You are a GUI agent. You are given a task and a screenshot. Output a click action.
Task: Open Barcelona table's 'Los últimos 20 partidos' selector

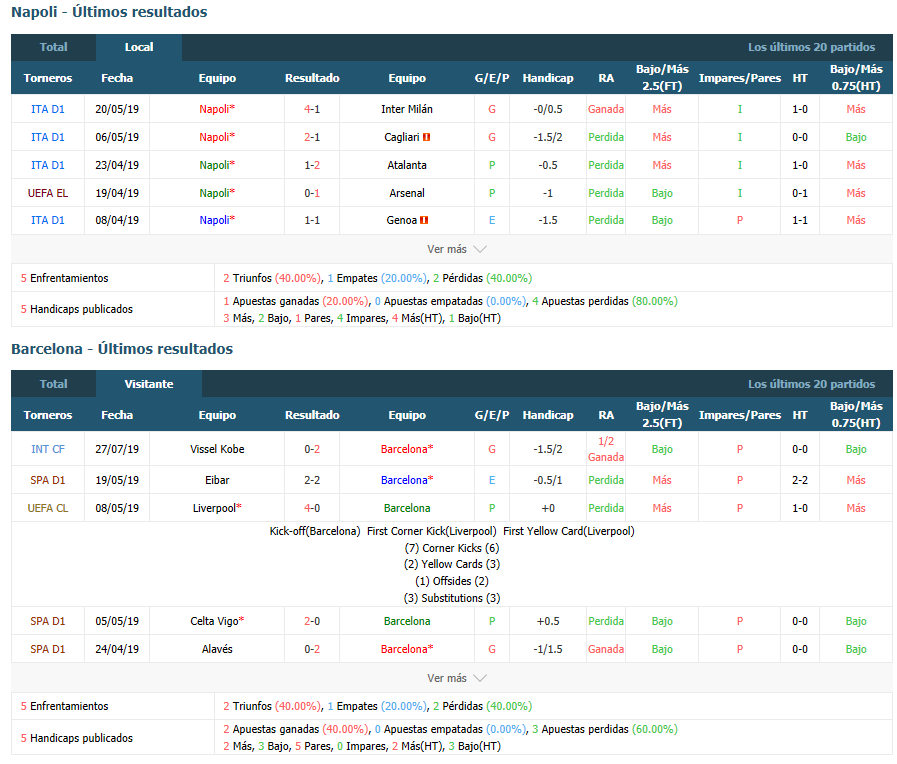coord(811,384)
